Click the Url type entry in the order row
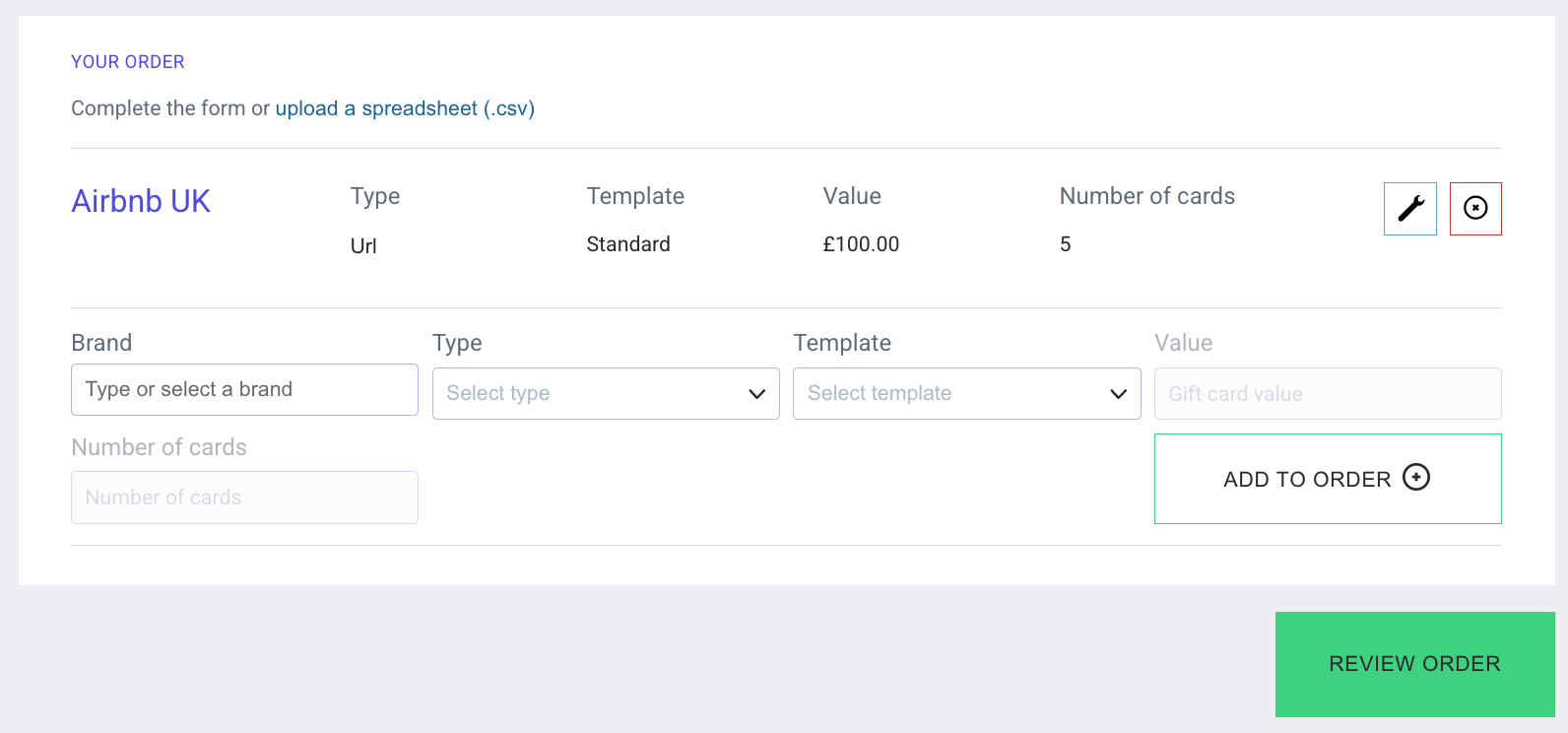Image resolution: width=1568 pixels, height=733 pixels. point(363,246)
